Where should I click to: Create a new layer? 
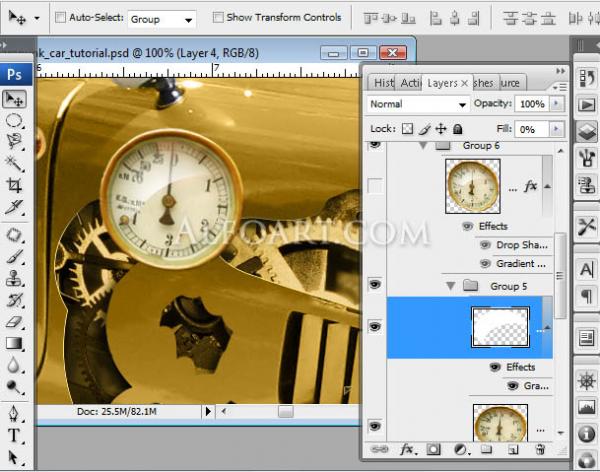pyautogui.click(x=513, y=450)
